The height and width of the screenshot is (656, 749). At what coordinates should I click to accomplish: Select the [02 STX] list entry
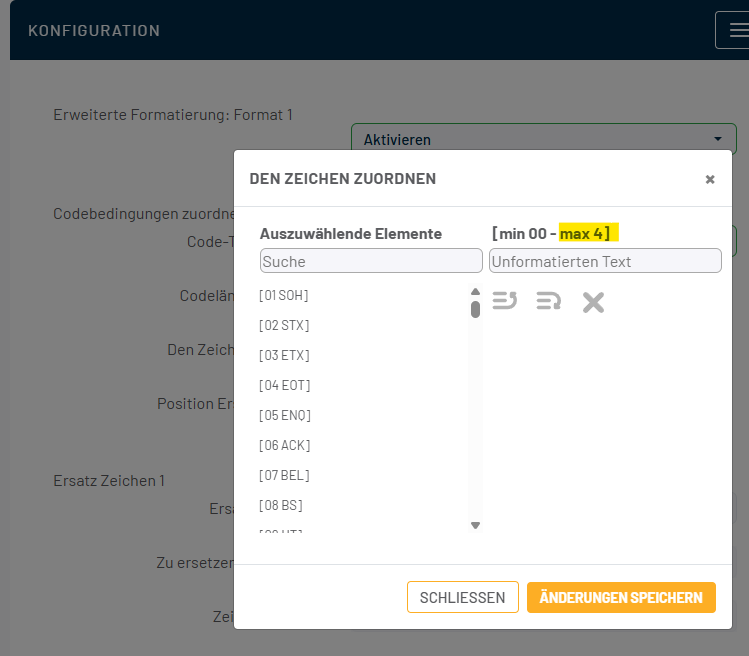(284, 325)
